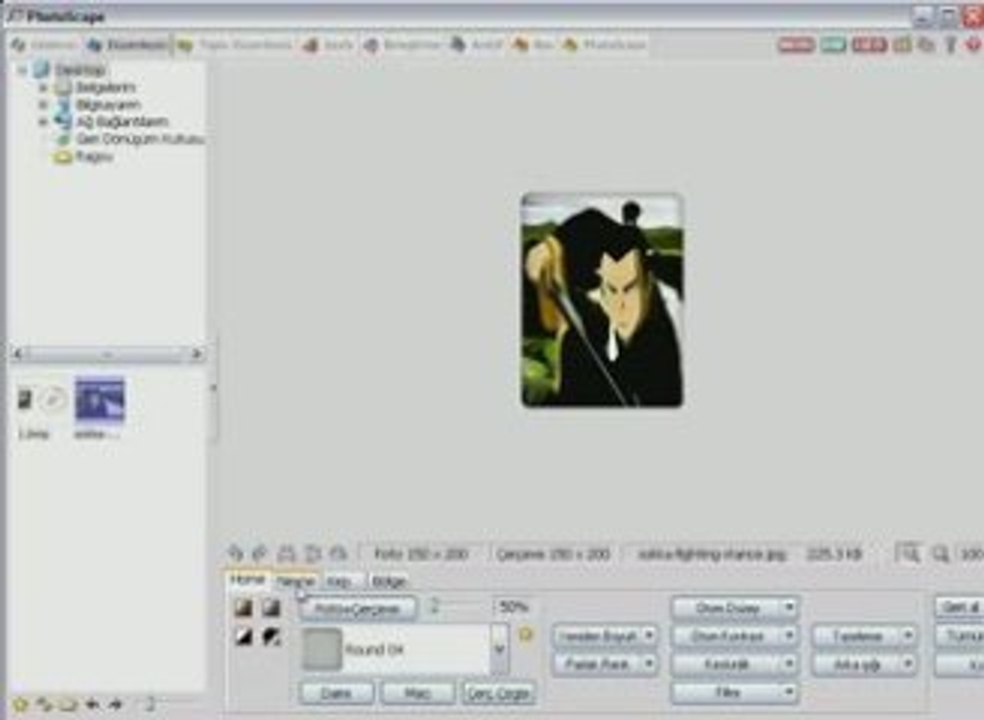Expand the Belgelerim folder node
The height and width of the screenshot is (720, 984).
(x=43, y=87)
